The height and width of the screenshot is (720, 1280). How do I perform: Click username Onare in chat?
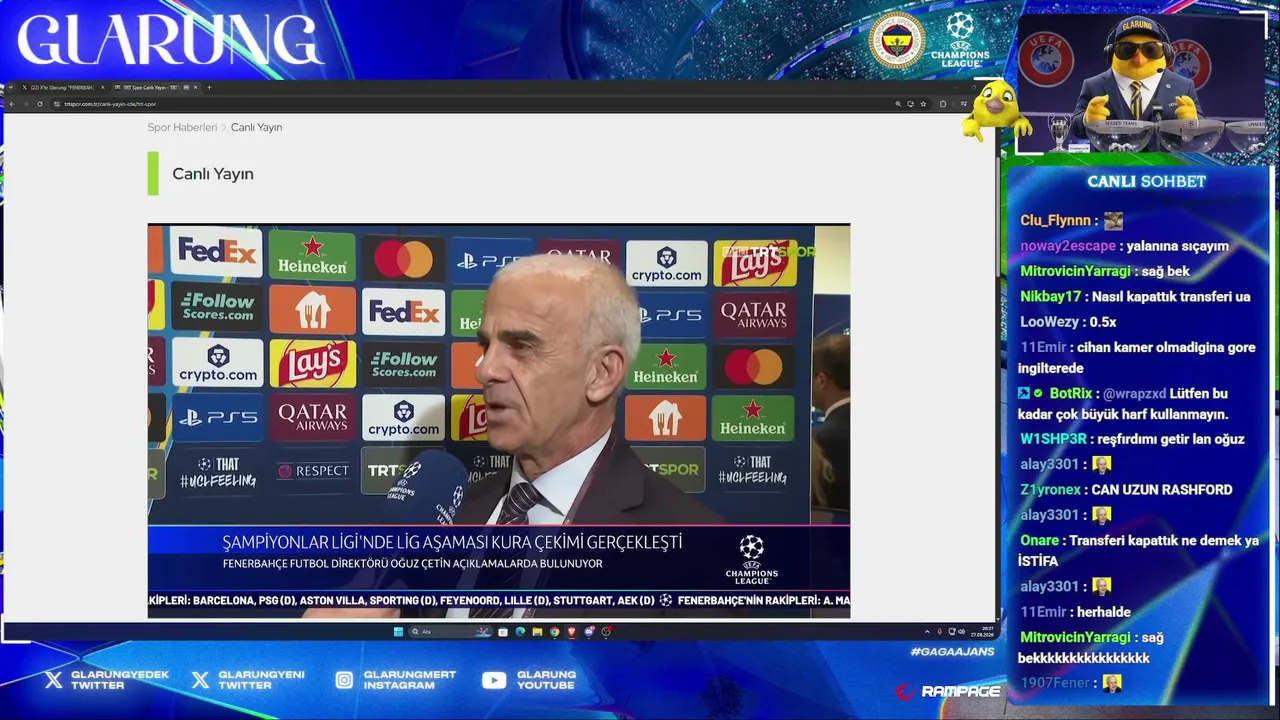pyautogui.click(x=1039, y=541)
